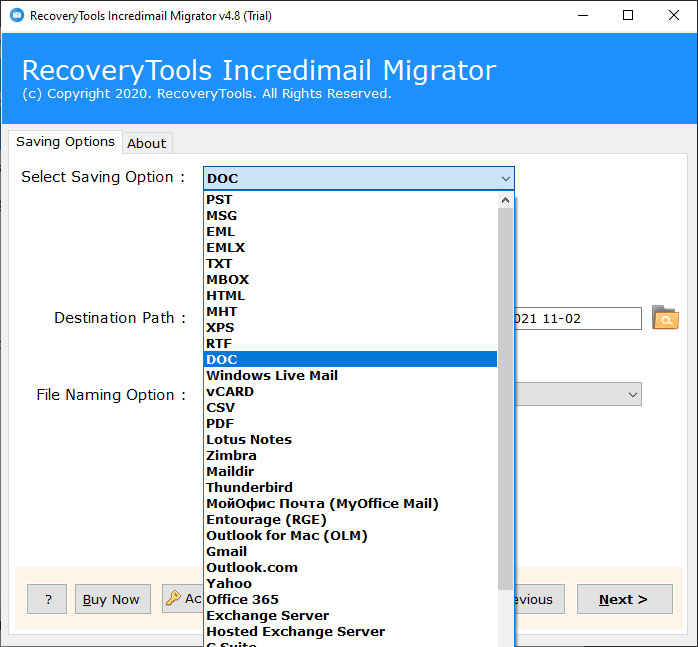The image size is (698, 647).
Task: Pick Office 365 in the saving list
Action: (350, 600)
